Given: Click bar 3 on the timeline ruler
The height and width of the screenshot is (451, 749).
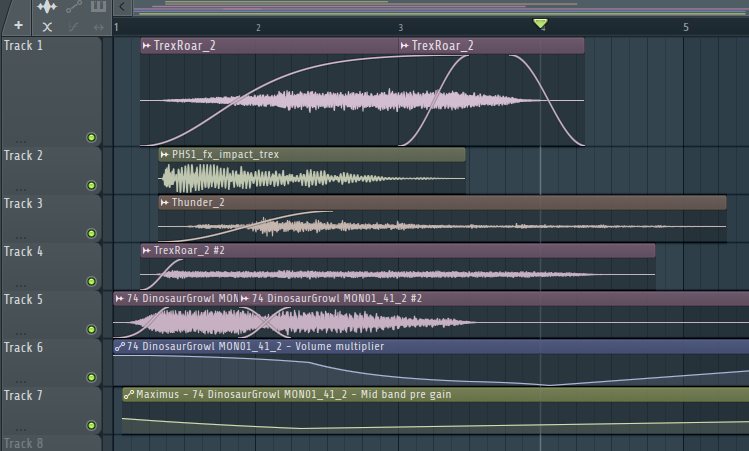Looking at the screenshot, I should tap(400, 28).
